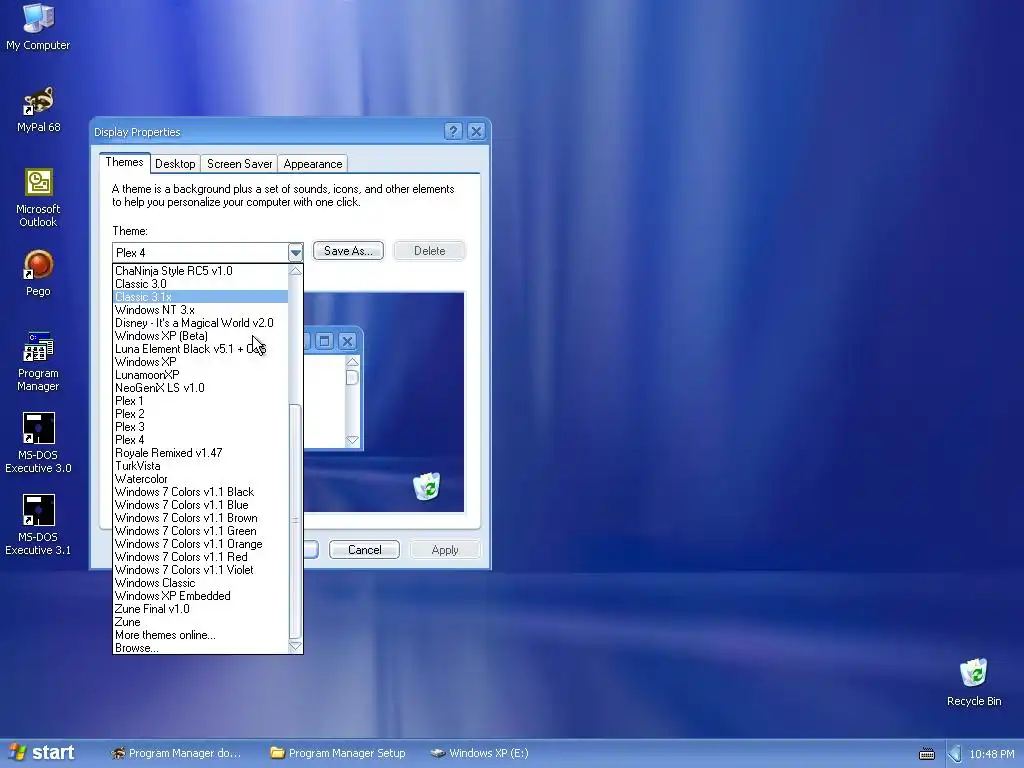
Task: Switch to the Screen Saver tab
Action: tap(239, 164)
